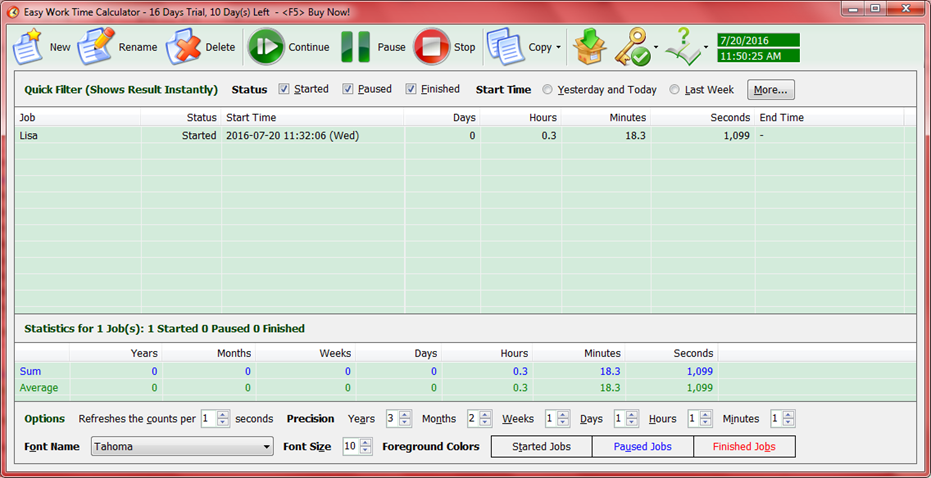The height and width of the screenshot is (478, 931).
Task: Sort jobs by Seconds column header
Action: click(x=702, y=118)
